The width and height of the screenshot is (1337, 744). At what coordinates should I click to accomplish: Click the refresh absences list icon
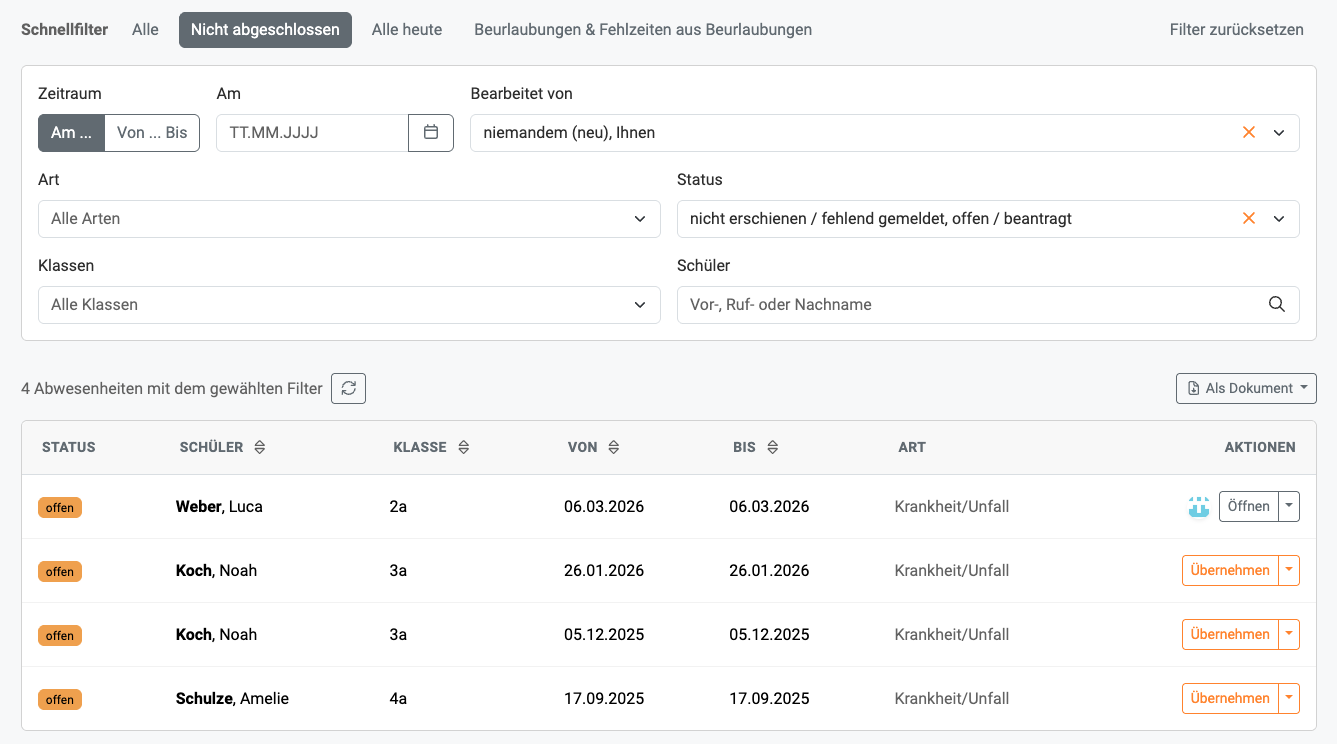click(x=348, y=388)
